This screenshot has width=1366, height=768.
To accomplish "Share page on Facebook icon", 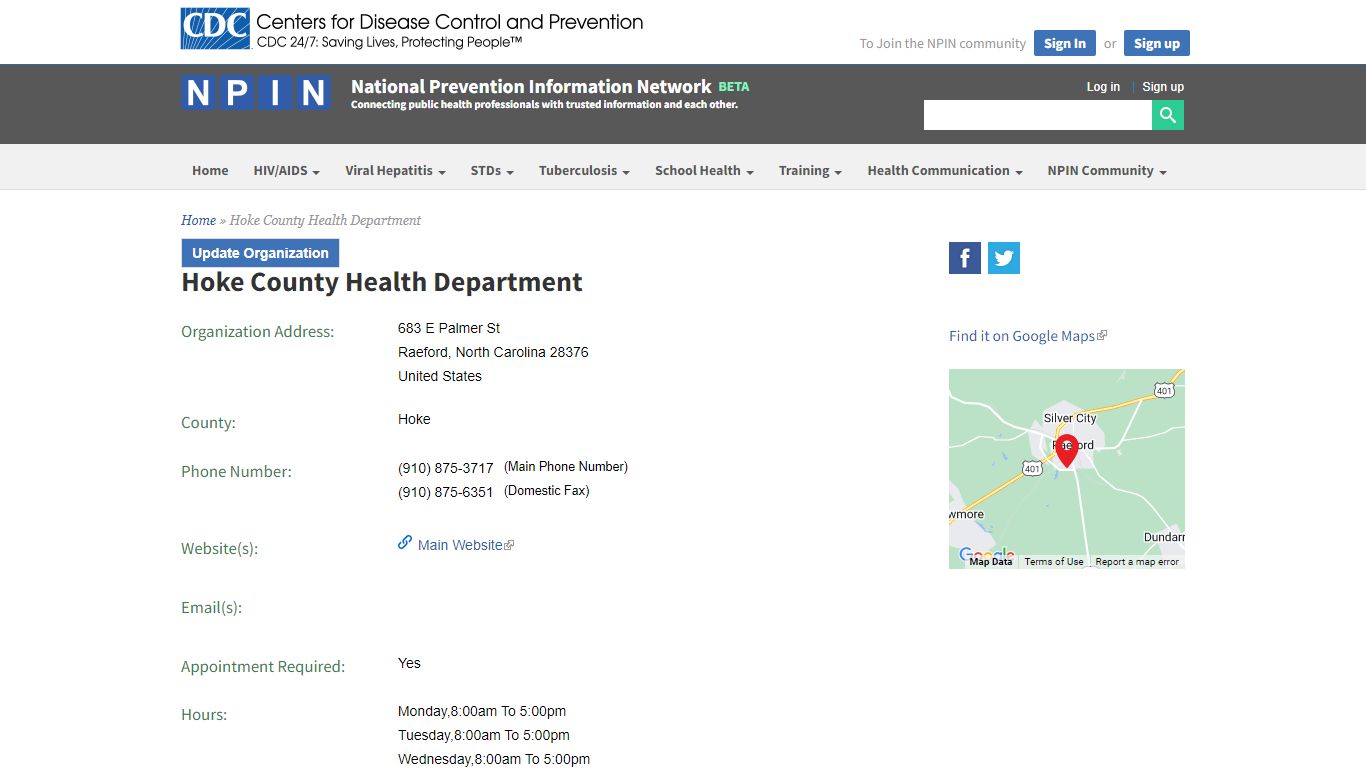I will click(x=965, y=258).
